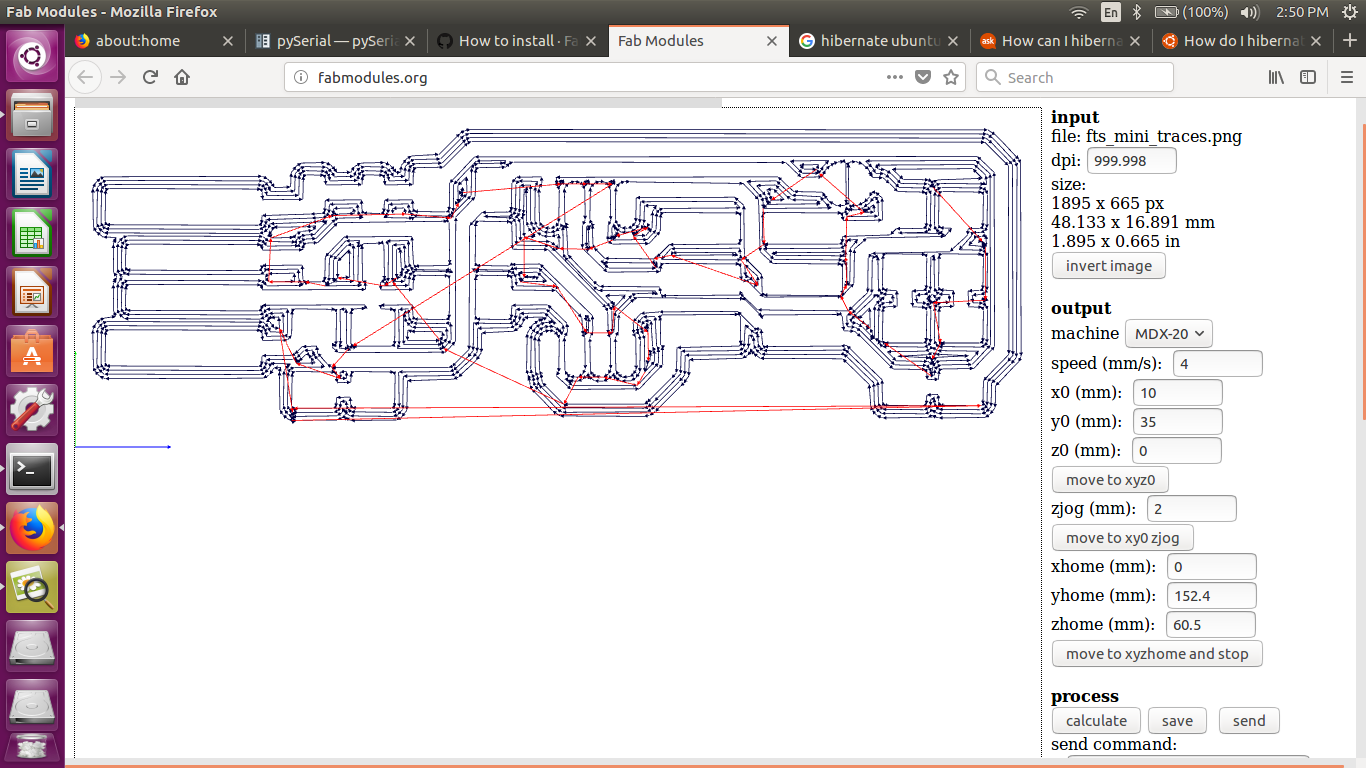1366x768 pixels.
Task: Click the x0 (mm) input field
Action: point(1178,393)
